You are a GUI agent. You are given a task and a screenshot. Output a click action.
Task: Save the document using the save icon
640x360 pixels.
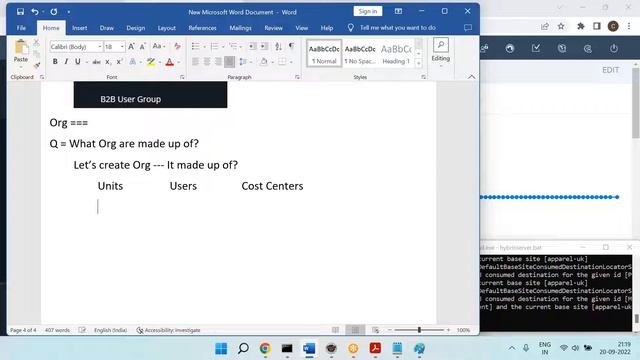click(x=20, y=12)
